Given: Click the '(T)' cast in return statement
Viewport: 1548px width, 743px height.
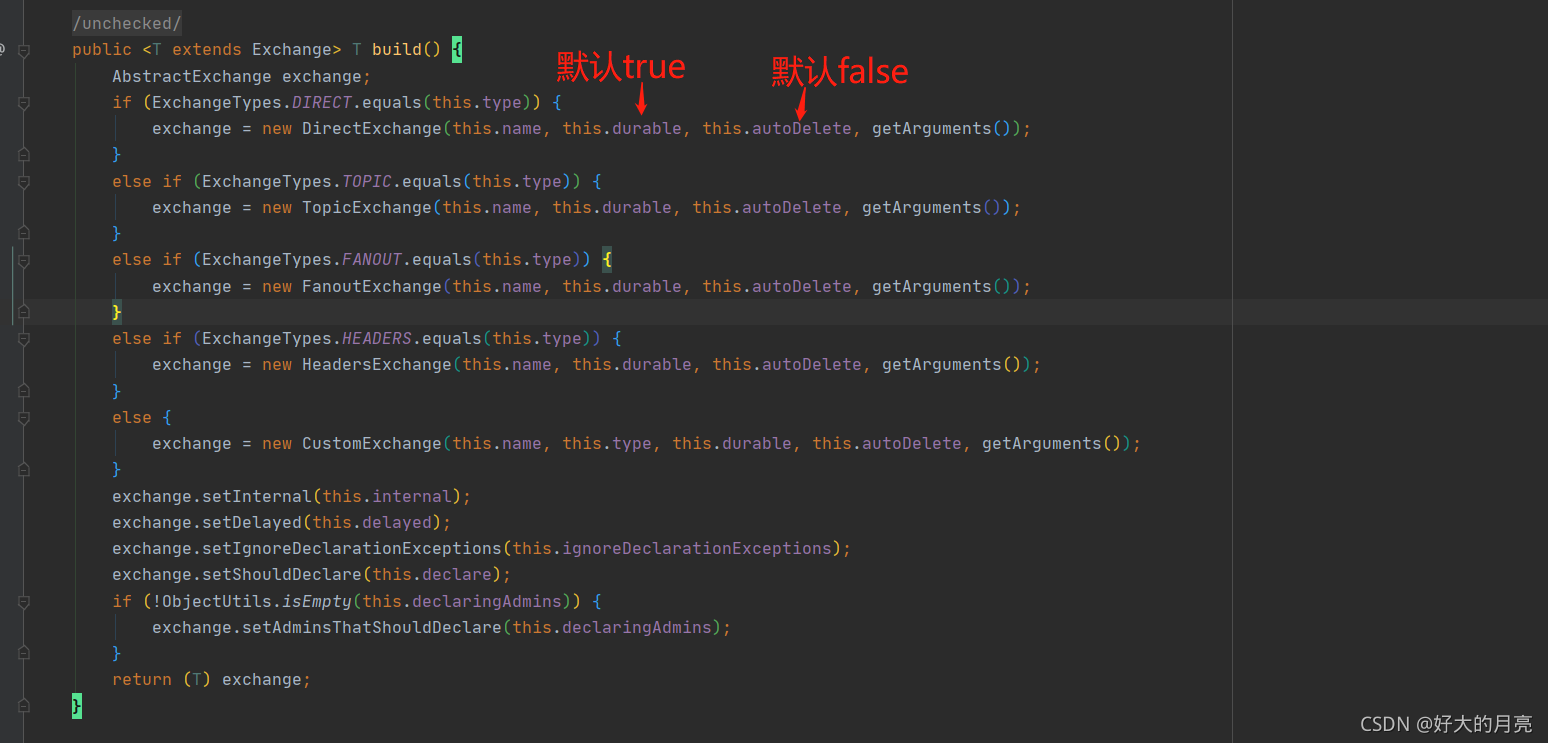Looking at the screenshot, I should click(x=197, y=679).
